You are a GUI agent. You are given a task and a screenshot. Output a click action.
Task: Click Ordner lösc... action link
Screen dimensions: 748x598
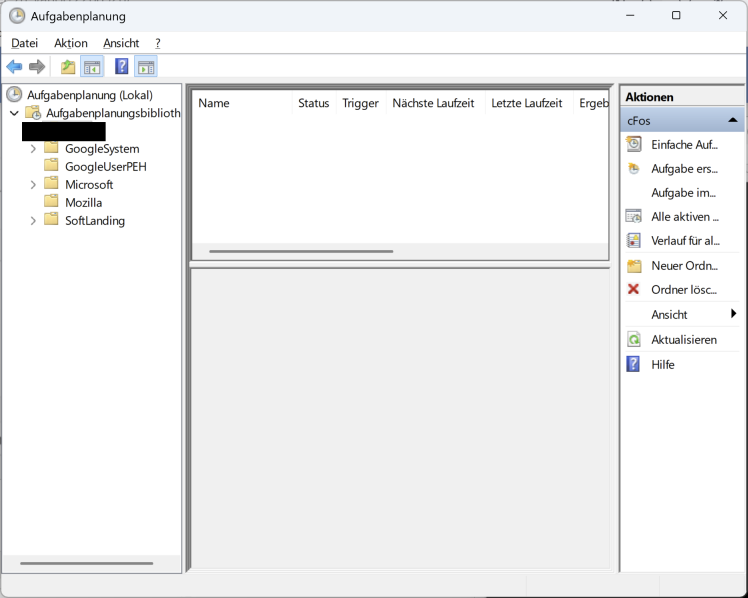(684, 289)
